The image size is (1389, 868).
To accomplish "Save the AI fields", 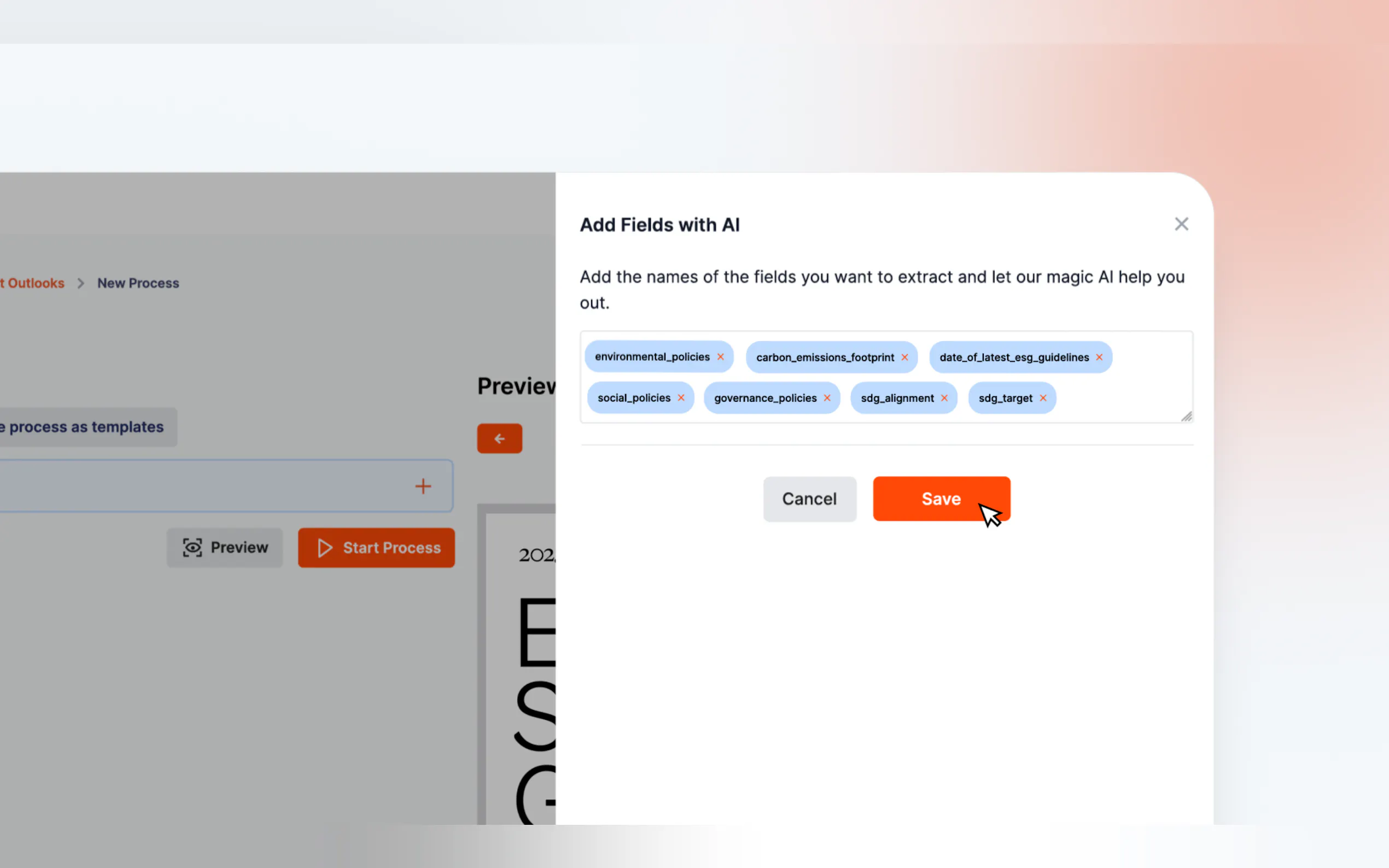I will tap(941, 499).
